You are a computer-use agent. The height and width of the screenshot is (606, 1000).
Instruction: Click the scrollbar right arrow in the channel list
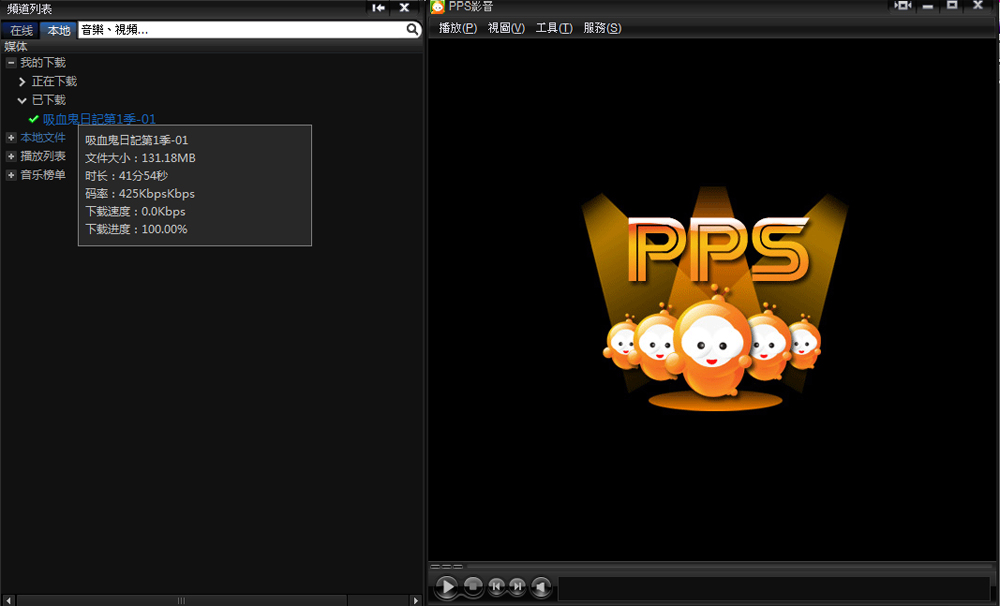click(x=416, y=600)
